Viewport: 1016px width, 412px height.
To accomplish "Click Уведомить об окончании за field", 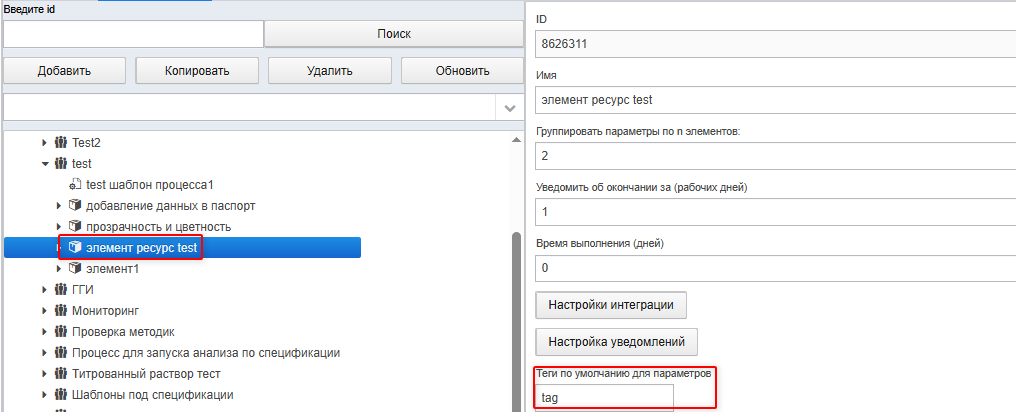I will (776, 212).
